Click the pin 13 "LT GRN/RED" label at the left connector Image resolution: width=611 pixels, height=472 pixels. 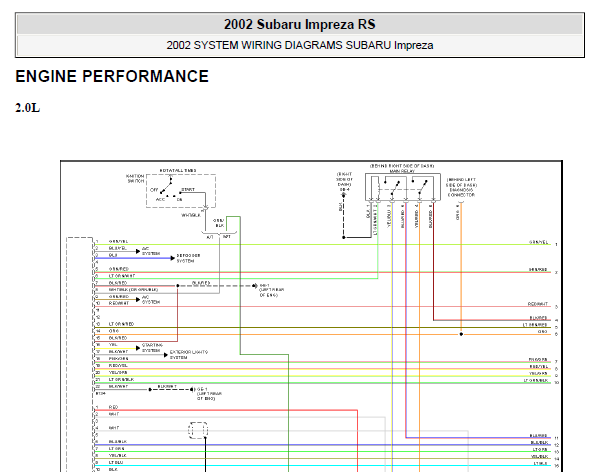pos(121,324)
